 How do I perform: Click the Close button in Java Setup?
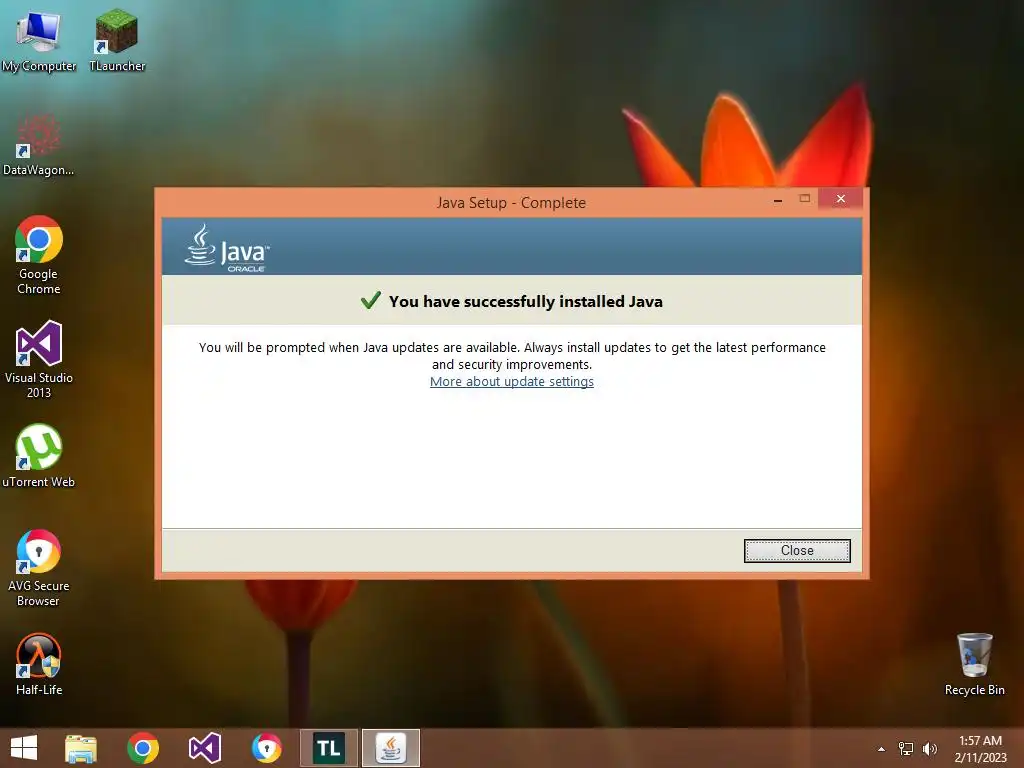(x=797, y=551)
